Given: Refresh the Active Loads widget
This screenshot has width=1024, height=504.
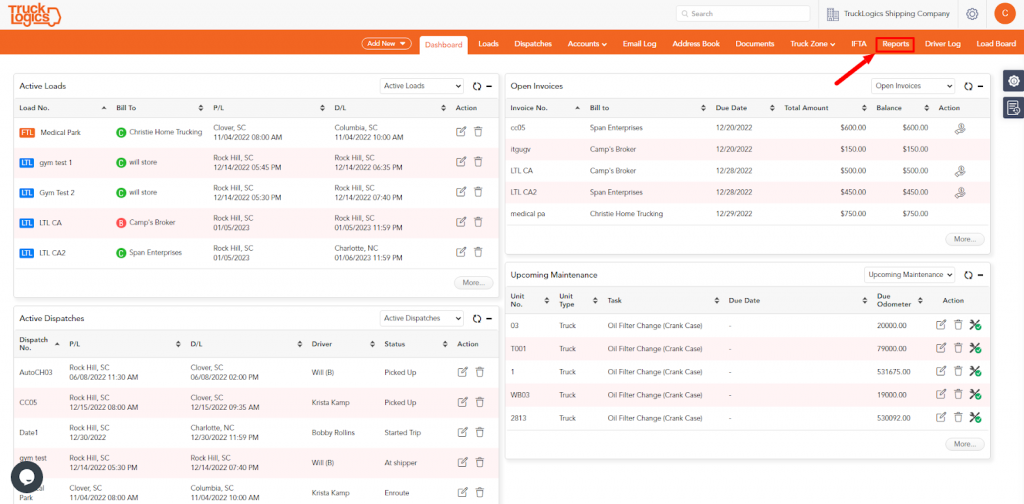Looking at the screenshot, I should pyautogui.click(x=477, y=86).
